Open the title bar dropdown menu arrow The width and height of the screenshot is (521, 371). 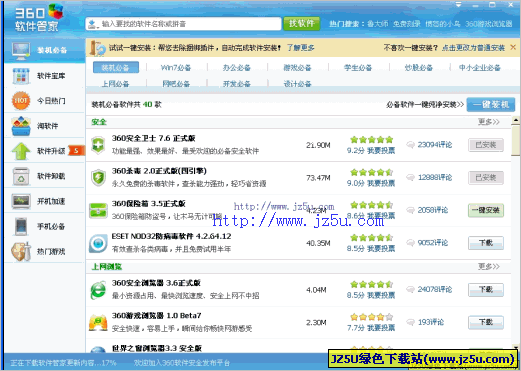pos(459,5)
